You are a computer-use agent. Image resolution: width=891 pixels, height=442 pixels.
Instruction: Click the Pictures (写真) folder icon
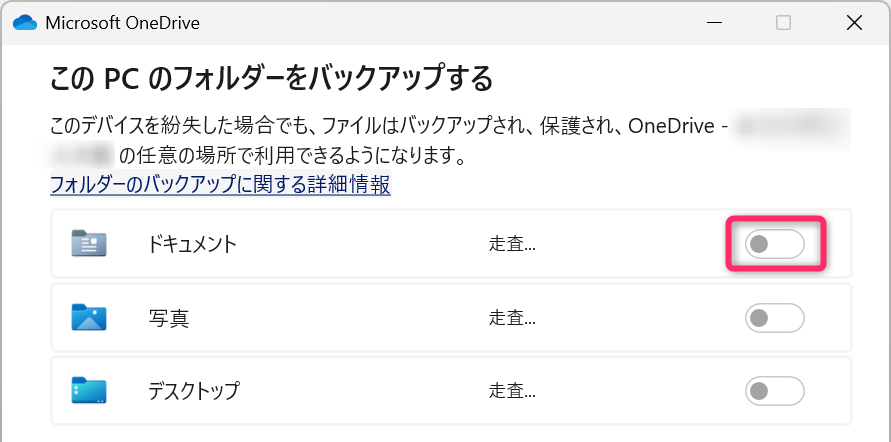coord(89,318)
